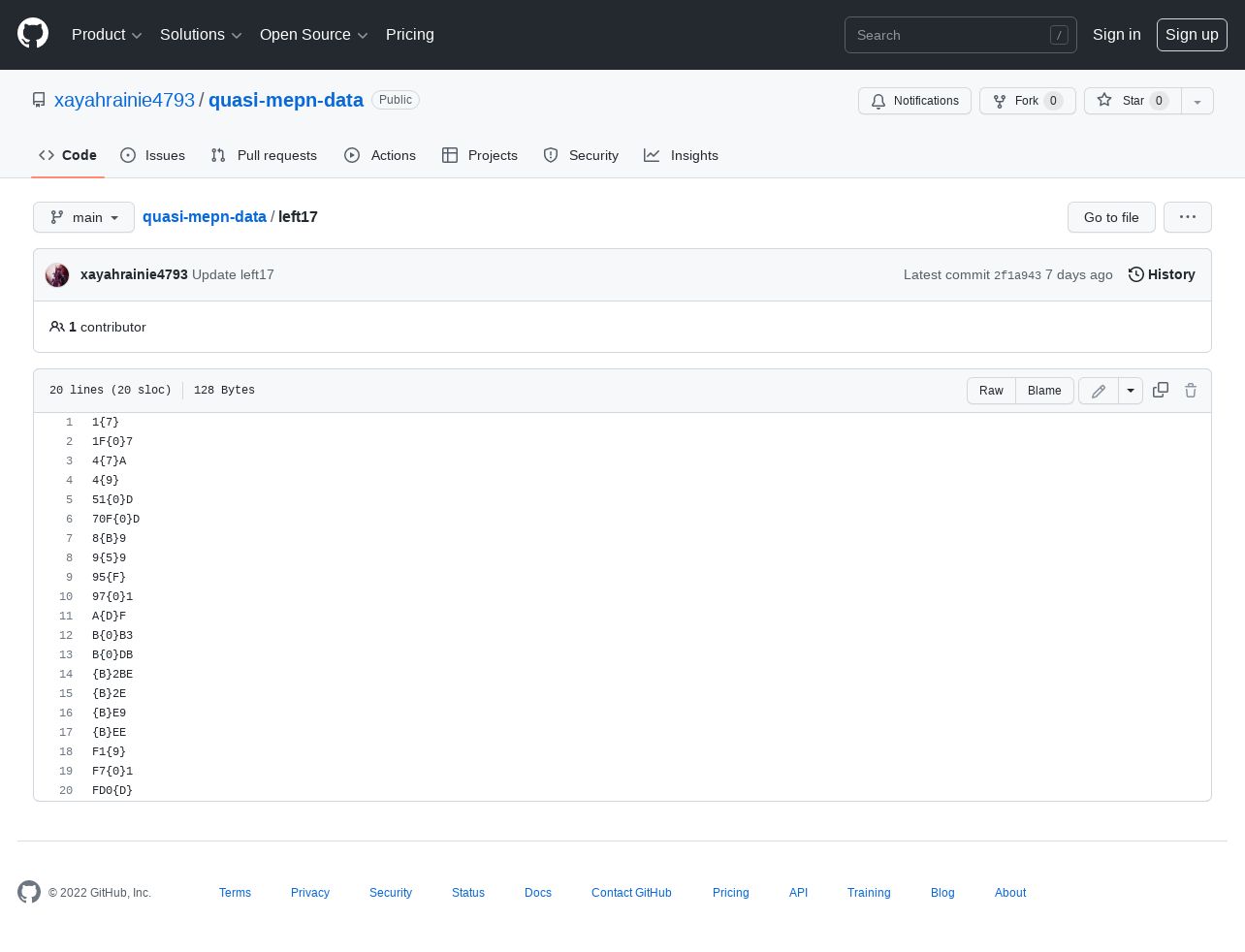Image resolution: width=1245 pixels, height=952 pixels.
Task: Switch to the Pull requests tab
Action: point(264,155)
